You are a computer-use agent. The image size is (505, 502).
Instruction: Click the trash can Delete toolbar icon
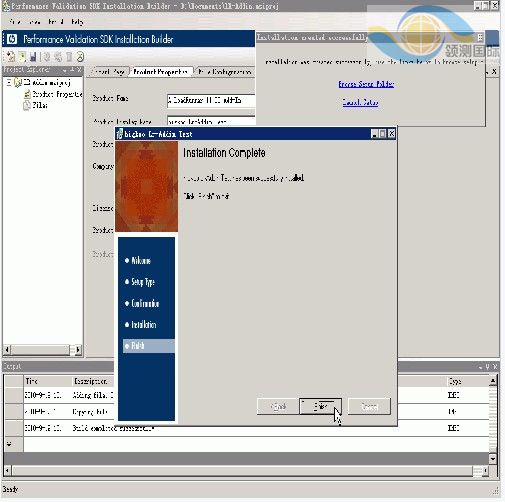tap(69, 57)
